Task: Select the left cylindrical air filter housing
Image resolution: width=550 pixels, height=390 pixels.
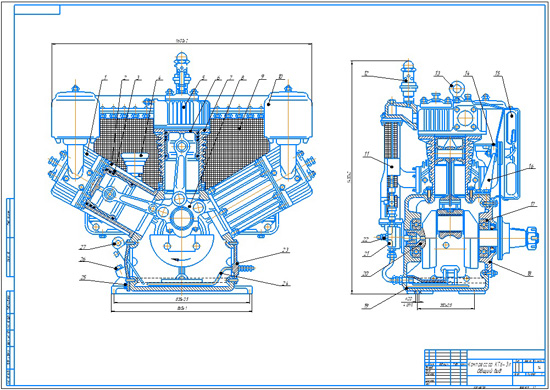Action: [x=74, y=117]
